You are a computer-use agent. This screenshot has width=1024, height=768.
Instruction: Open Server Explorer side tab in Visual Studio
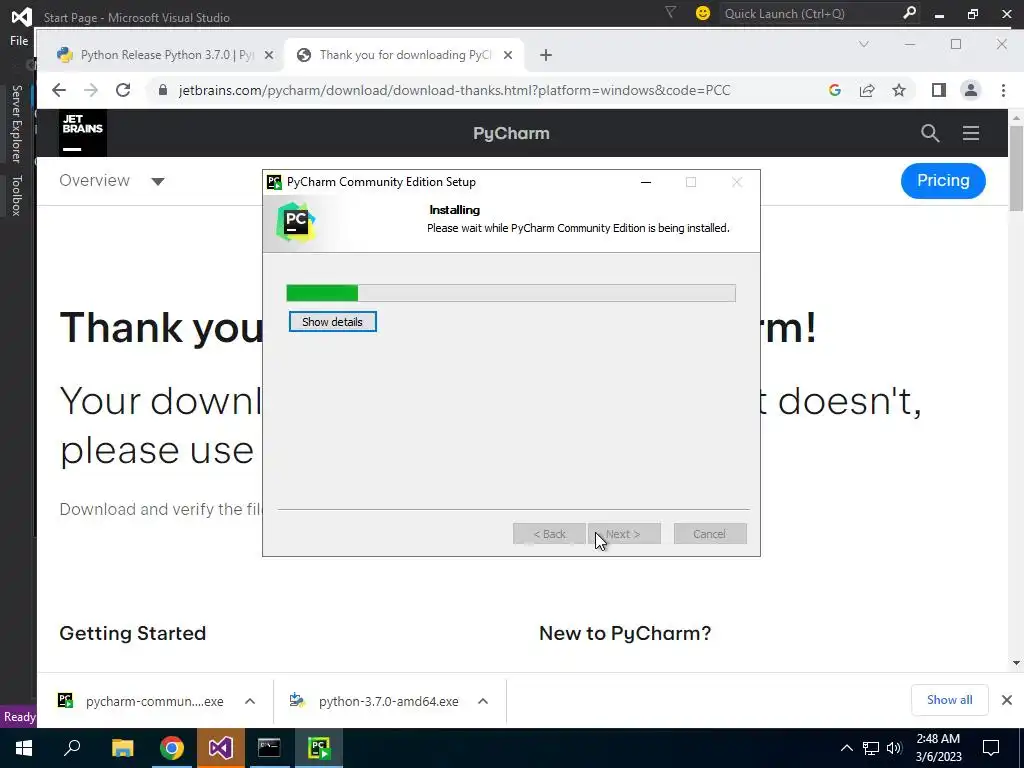tap(16, 123)
